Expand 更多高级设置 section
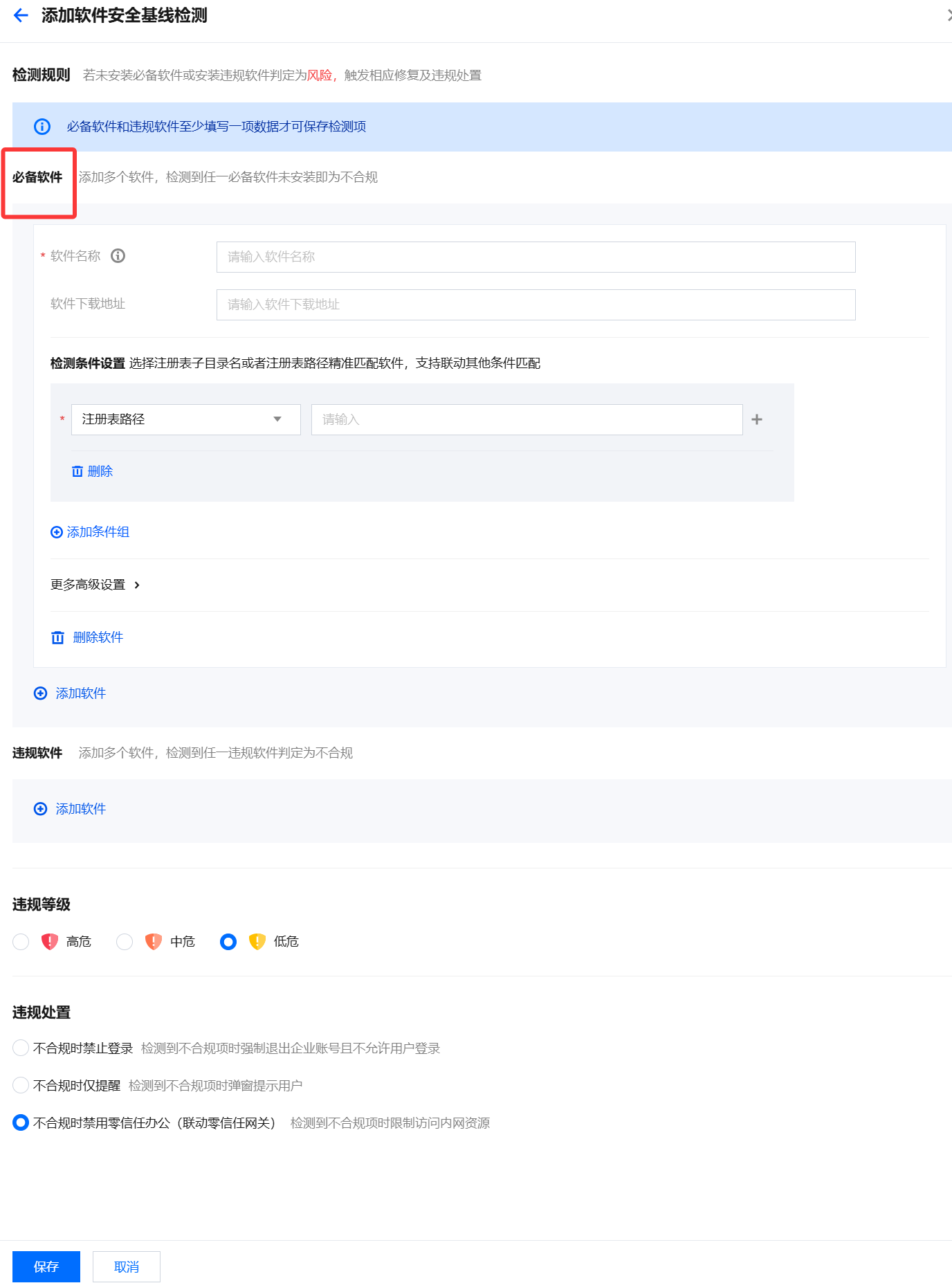Screen dimensions: 952x1283 pos(95,585)
